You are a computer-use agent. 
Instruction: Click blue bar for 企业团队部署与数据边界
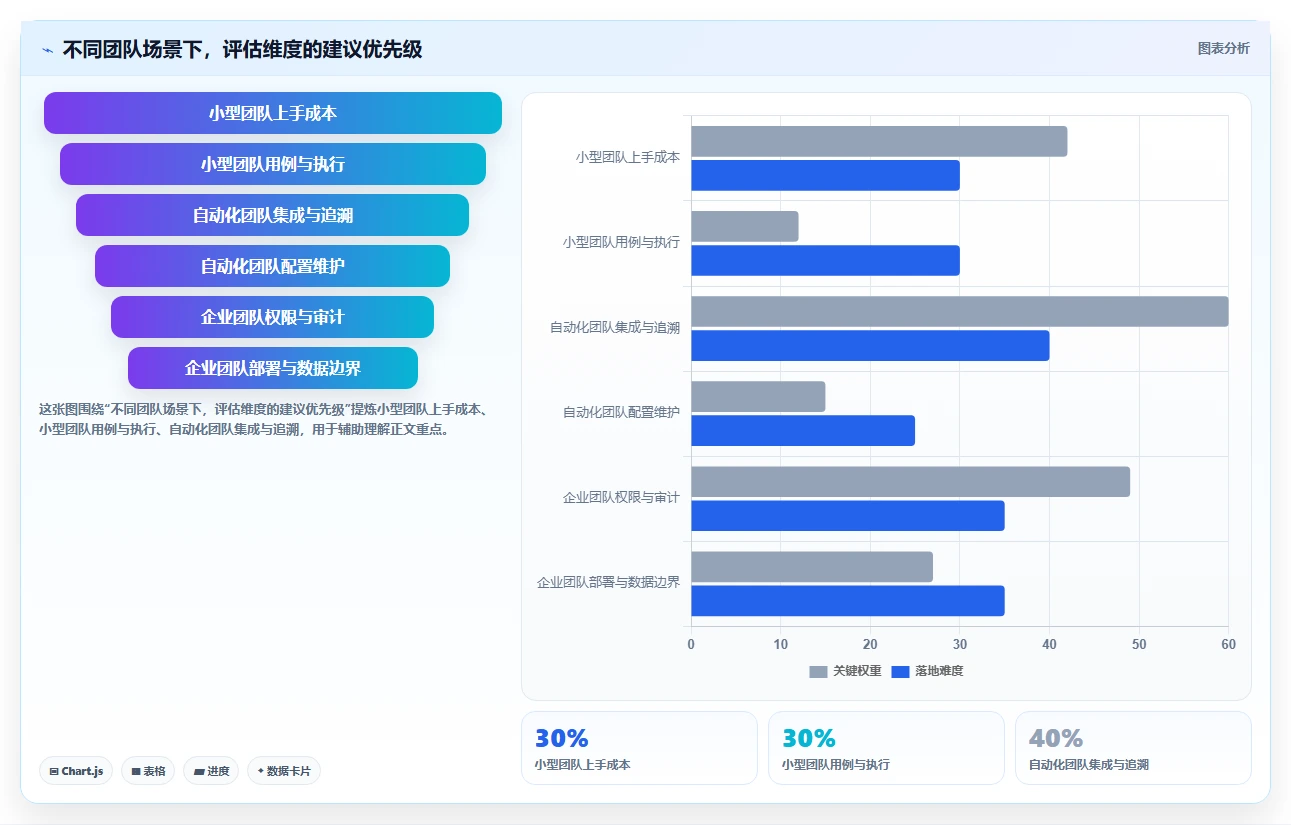[x=848, y=600]
